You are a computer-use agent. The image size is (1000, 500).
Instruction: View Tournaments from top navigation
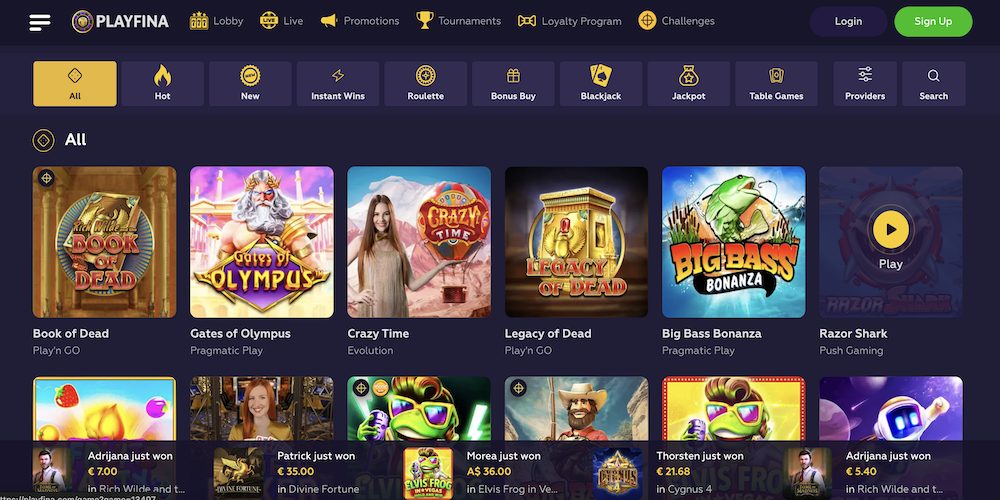pyautogui.click(x=459, y=21)
